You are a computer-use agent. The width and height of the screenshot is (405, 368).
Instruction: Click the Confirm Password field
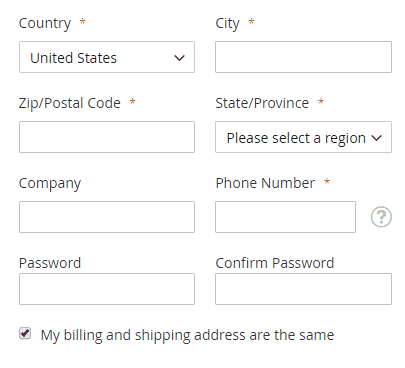click(x=303, y=289)
